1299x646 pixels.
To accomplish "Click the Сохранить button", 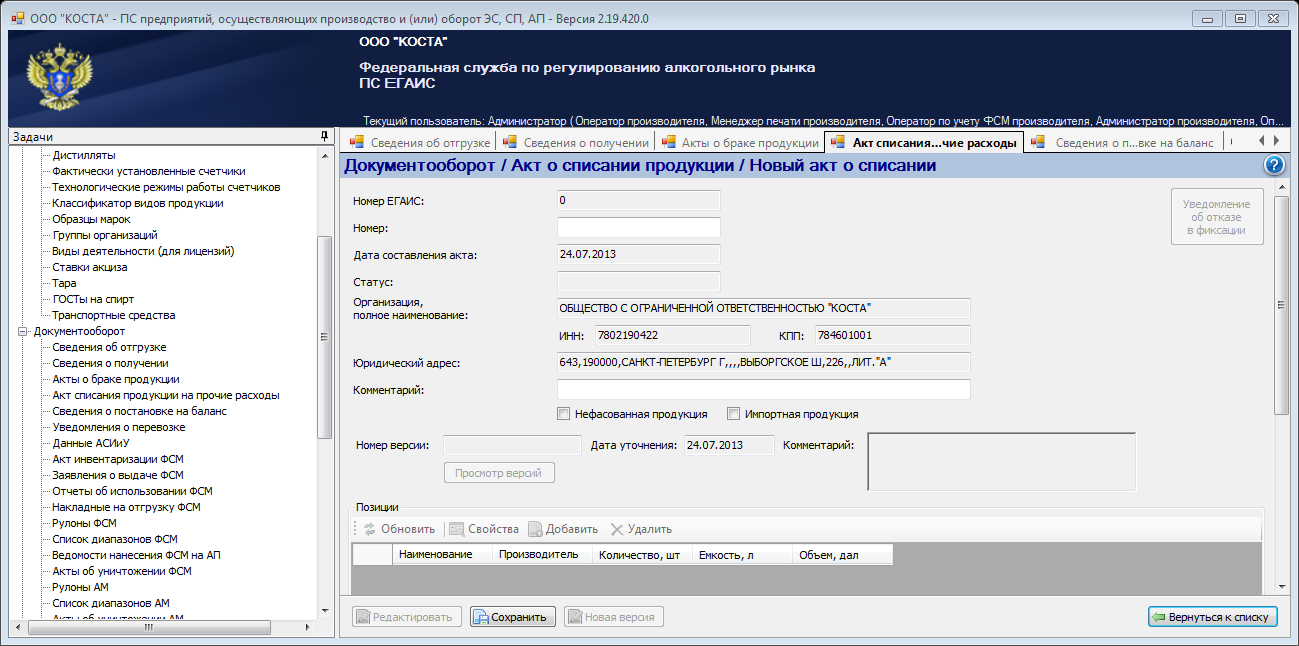I will 513,617.
